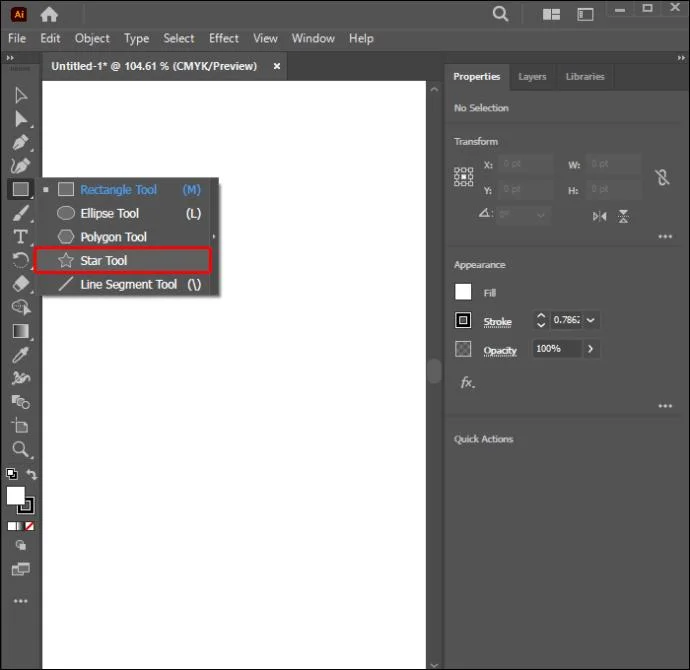Click the Appearance Fill swatch

(x=463, y=292)
